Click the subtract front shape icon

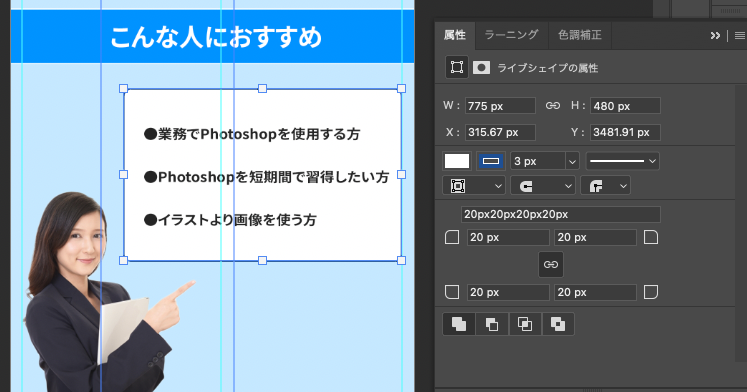492,324
